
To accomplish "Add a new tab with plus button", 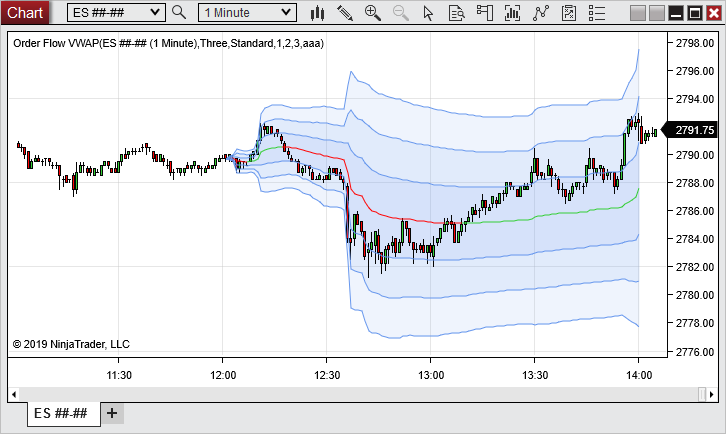I will (x=112, y=413).
